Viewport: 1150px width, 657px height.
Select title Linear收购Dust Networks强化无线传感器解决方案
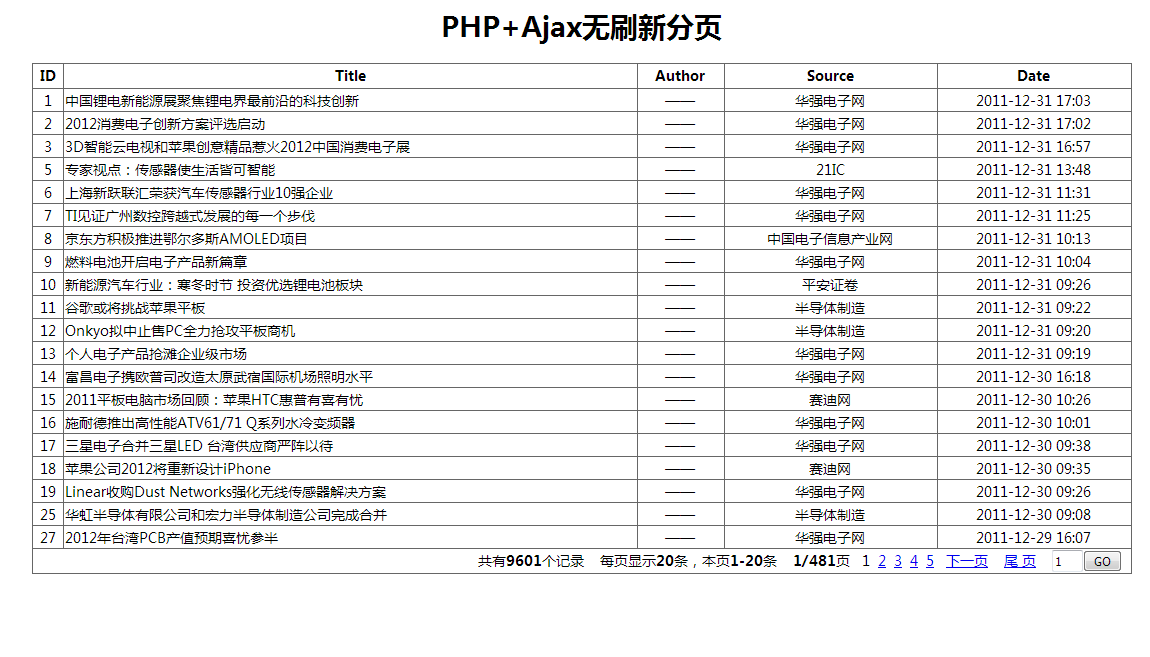pos(226,491)
